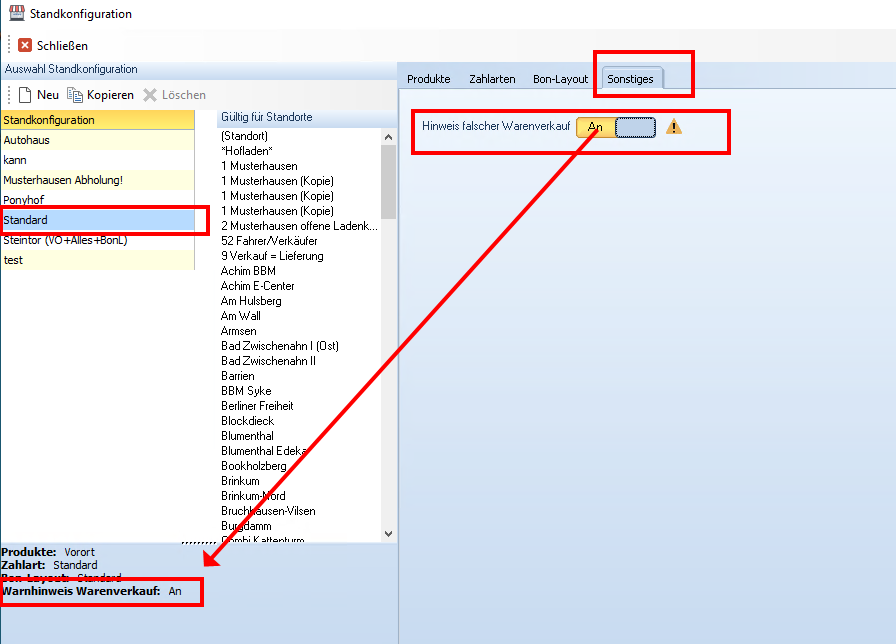Open the Produkte tab
This screenshot has height=644, width=896.
[x=428, y=79]
